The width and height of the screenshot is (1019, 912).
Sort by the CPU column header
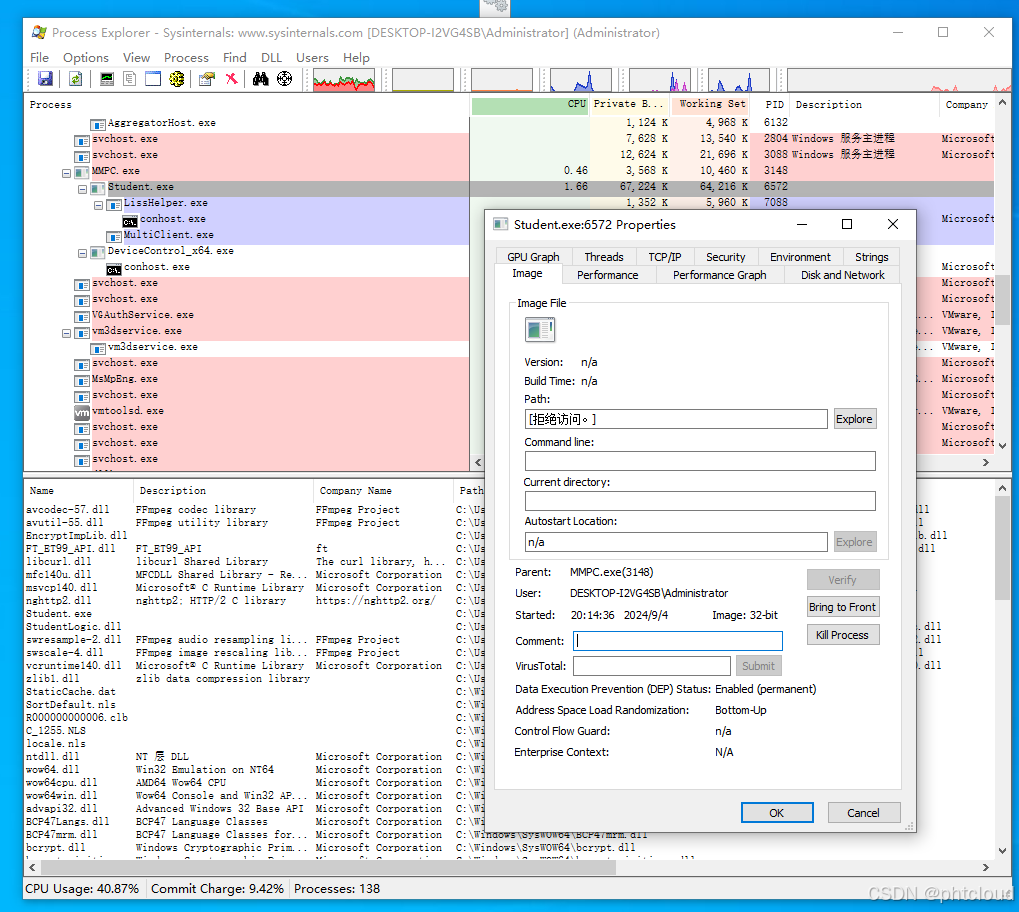pyautogui.click(x=530, y=104)
